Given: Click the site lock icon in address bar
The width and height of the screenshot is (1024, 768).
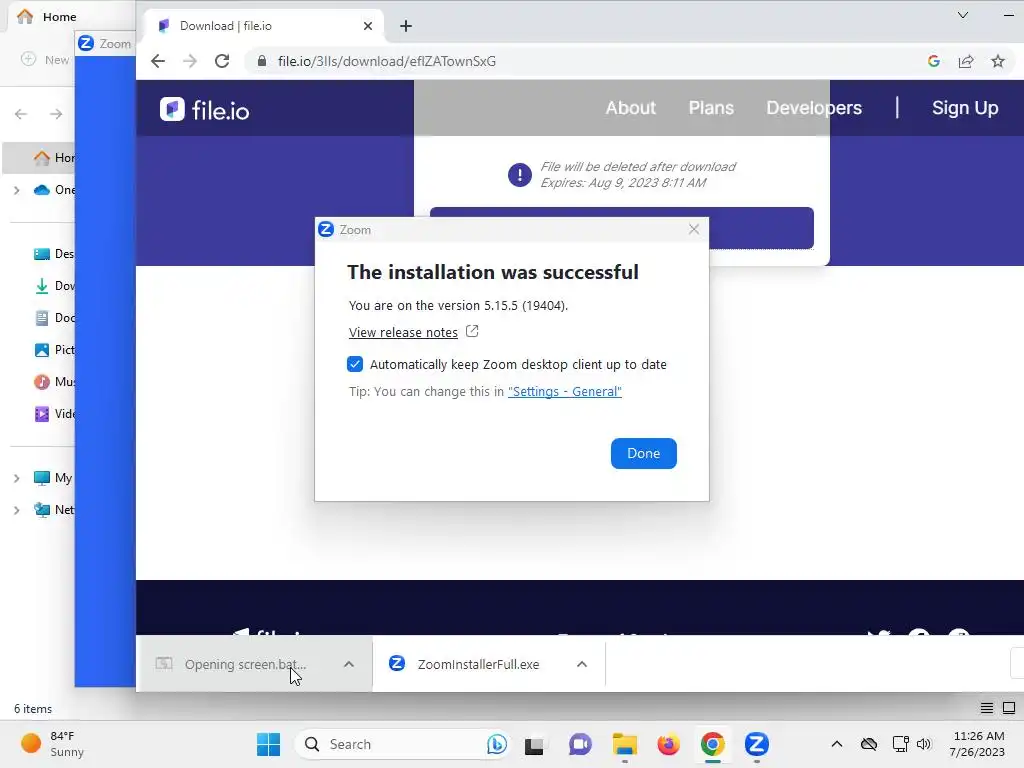Looking at the screenshot, I should 262,61.
